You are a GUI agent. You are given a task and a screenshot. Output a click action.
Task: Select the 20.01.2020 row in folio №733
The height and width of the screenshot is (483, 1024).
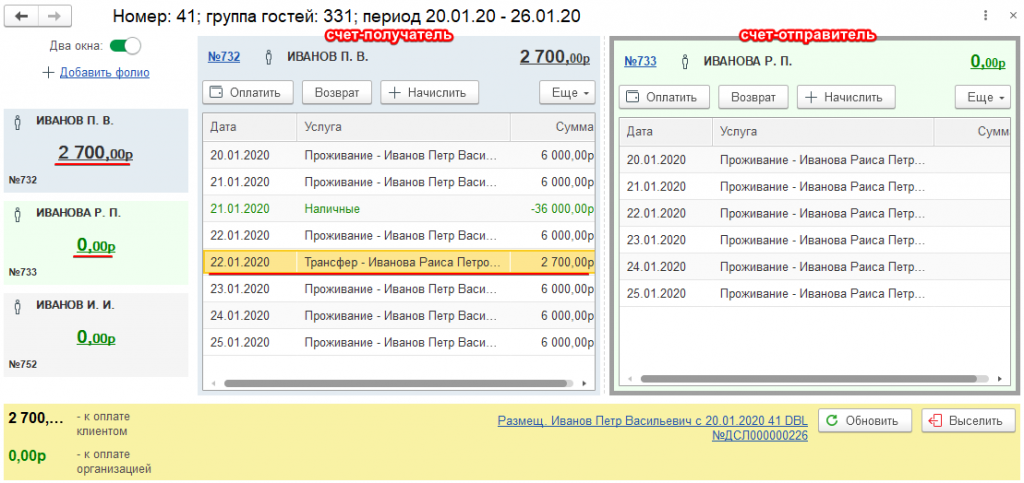tap(815, 159)
